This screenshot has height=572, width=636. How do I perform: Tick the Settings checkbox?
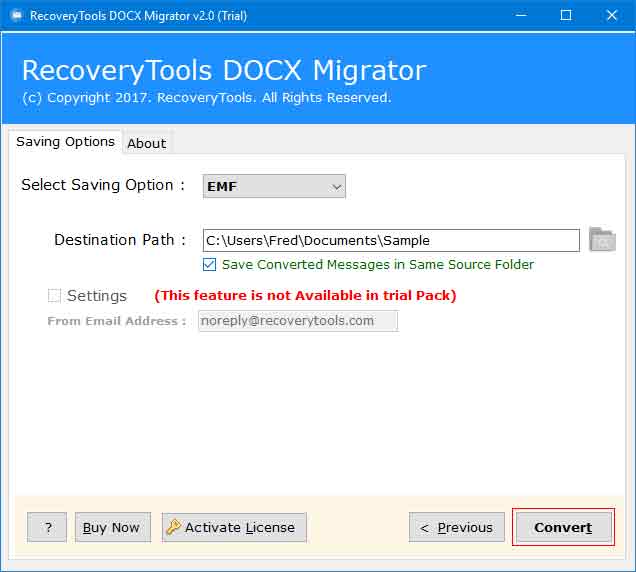pos(54,296)
